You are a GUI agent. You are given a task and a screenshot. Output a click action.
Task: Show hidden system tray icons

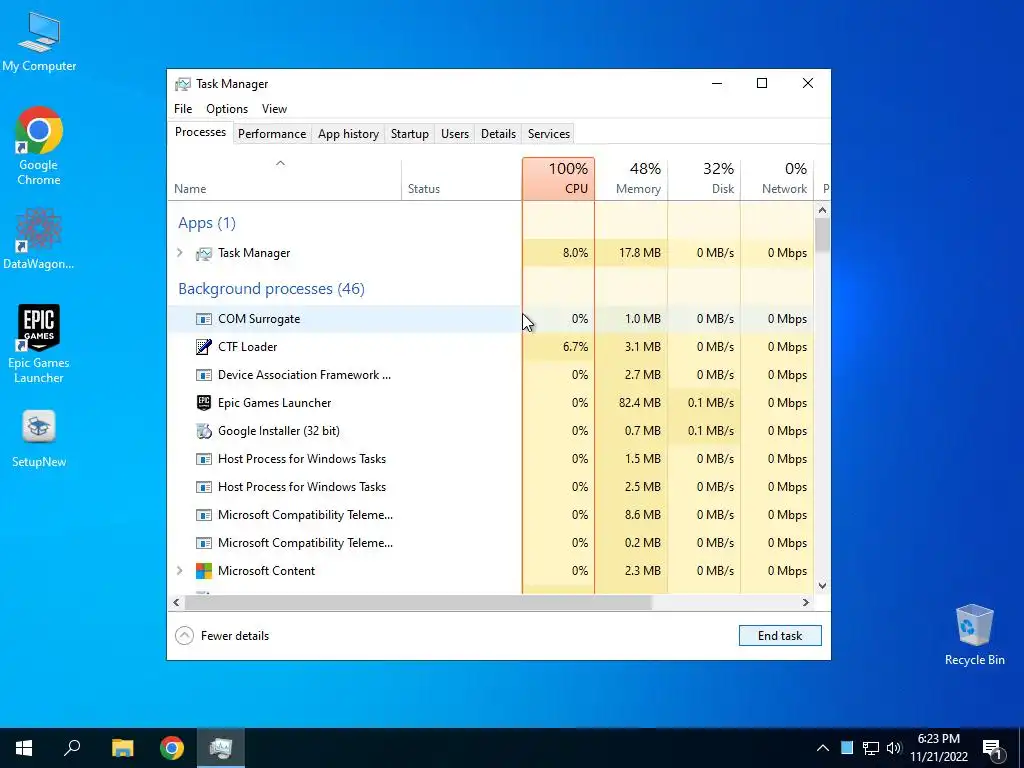823,748
